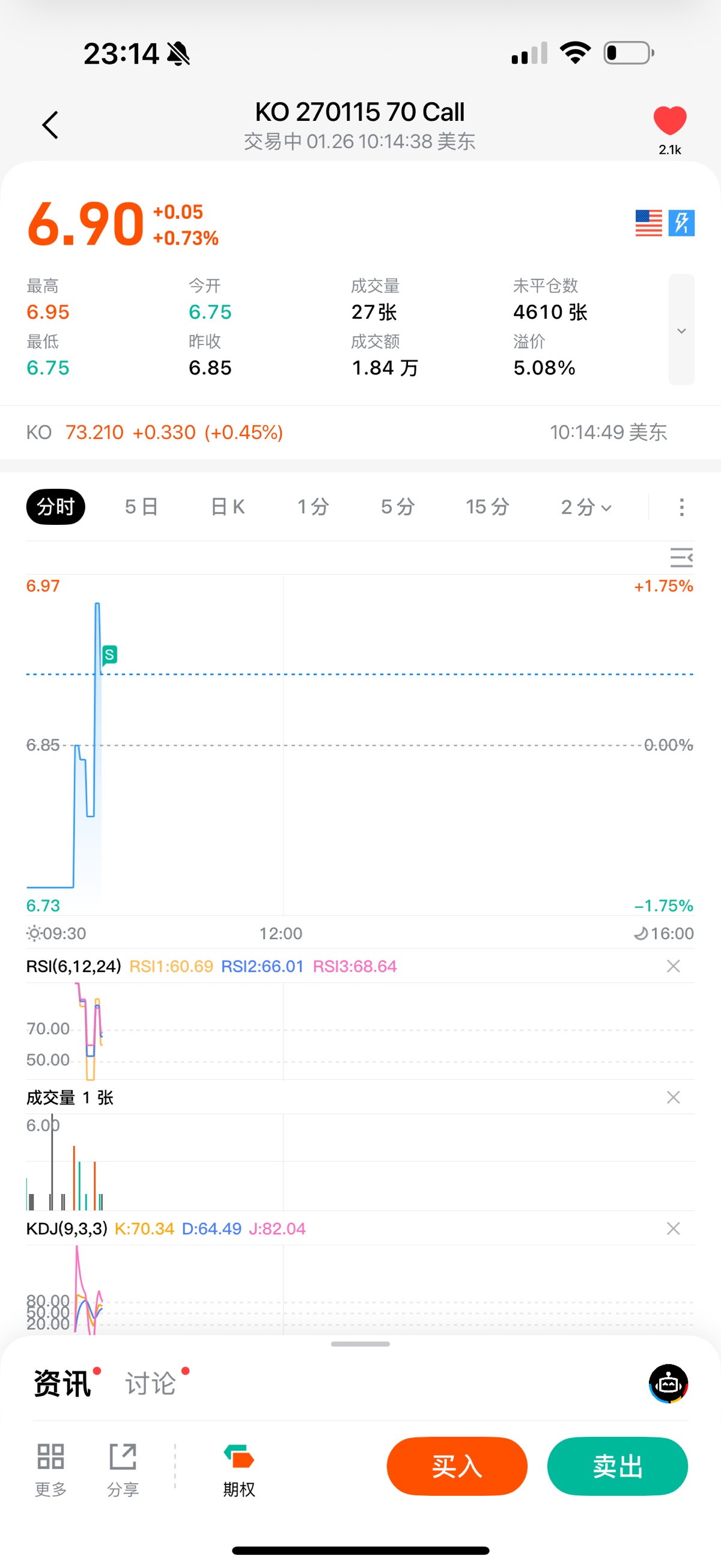Tap the blue lightning real-time quote icon
Screen dimensions: 721x1568
681,223
